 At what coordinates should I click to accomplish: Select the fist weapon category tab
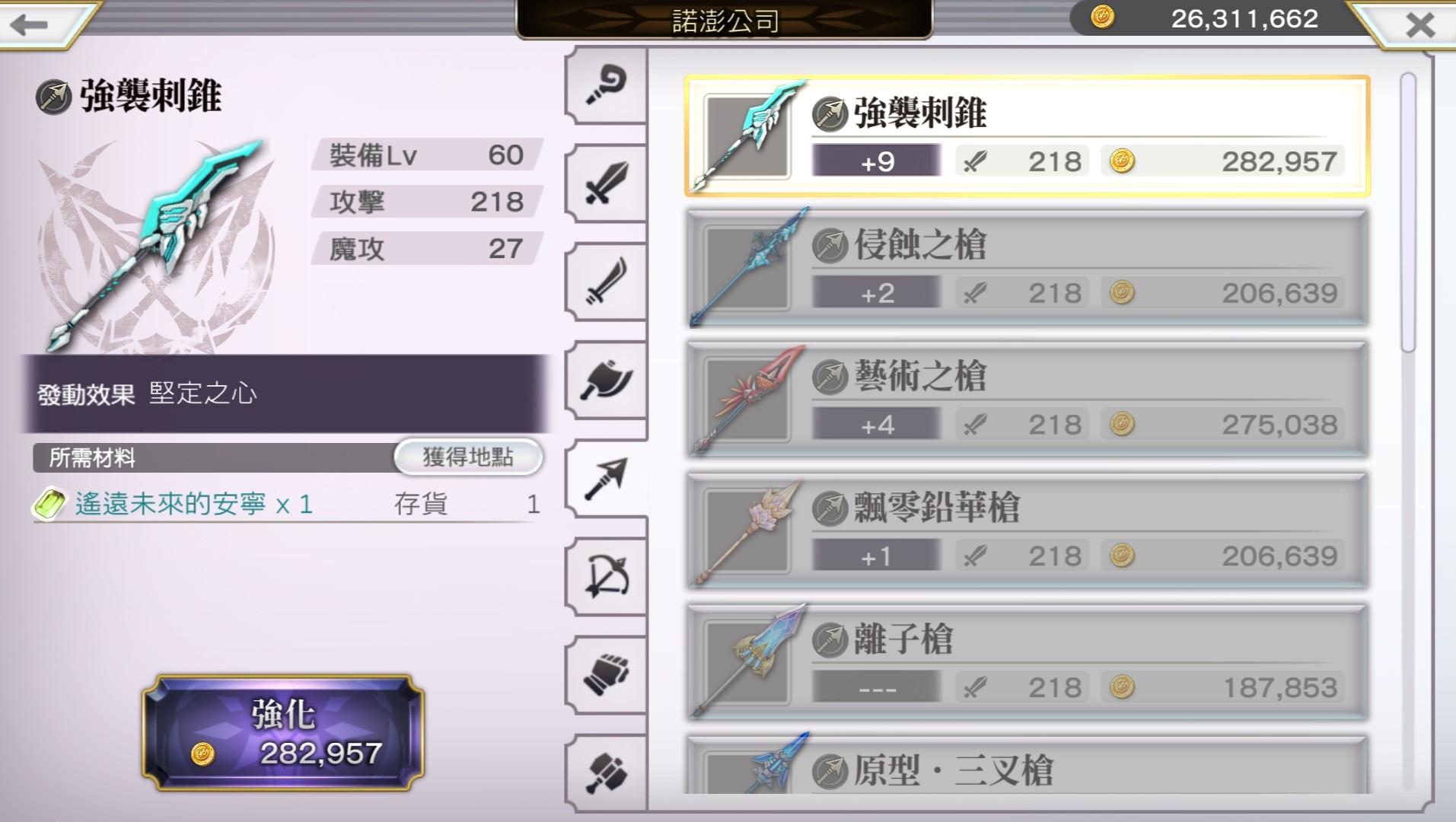tap(607, 674)
